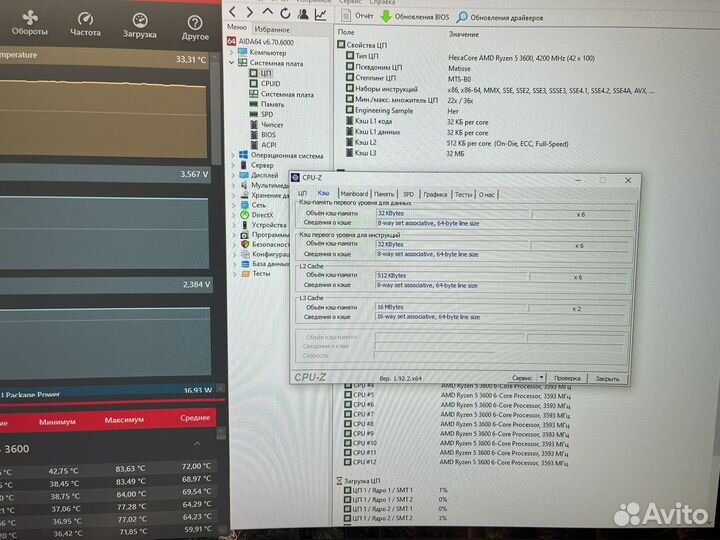Viewport: 720px width, 540px height.
Task: Click the Поле column header
Action: 346,32
